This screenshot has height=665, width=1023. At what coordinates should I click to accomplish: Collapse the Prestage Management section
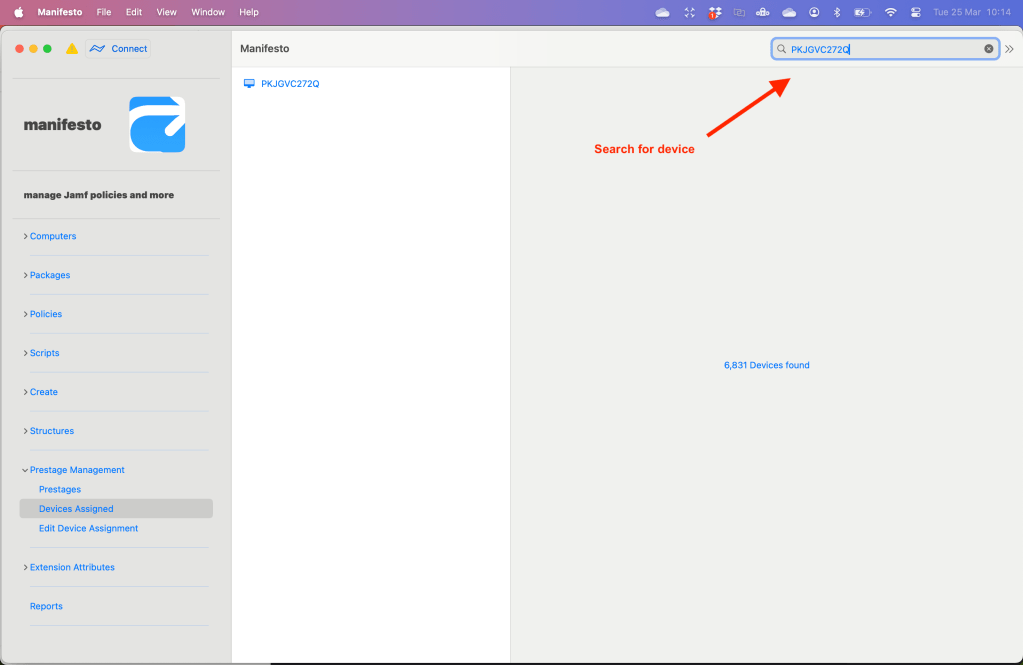click(77, 470)
